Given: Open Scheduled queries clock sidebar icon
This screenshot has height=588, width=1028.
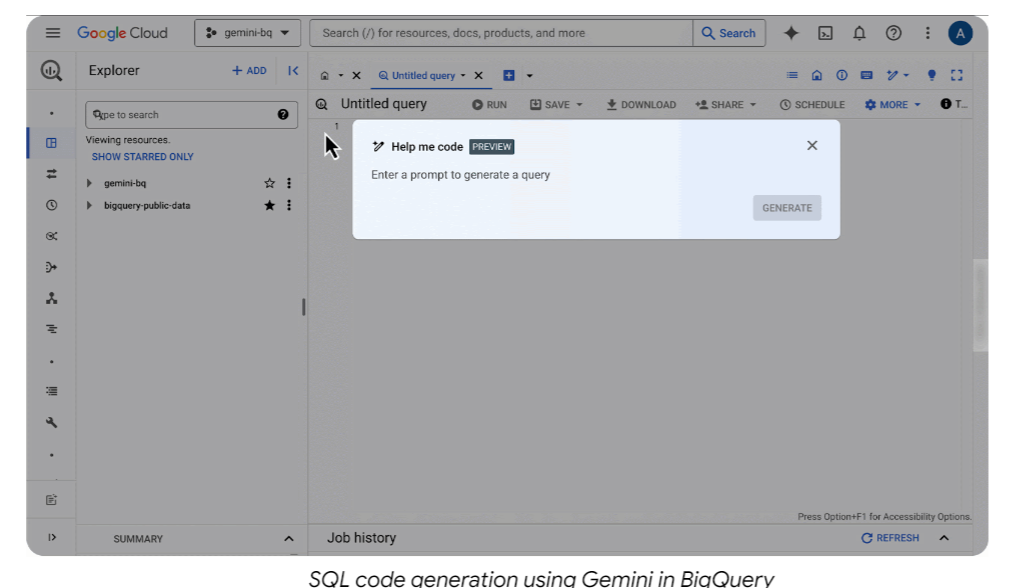Looking at the screenshot, I should (x=51, y=205).
